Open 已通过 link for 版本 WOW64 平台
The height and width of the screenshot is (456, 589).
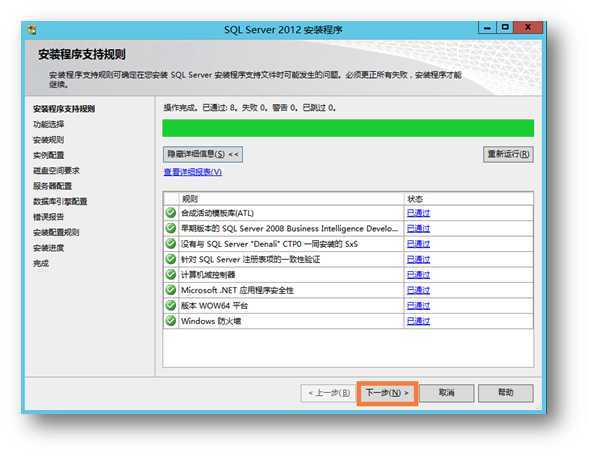(418, 305)
